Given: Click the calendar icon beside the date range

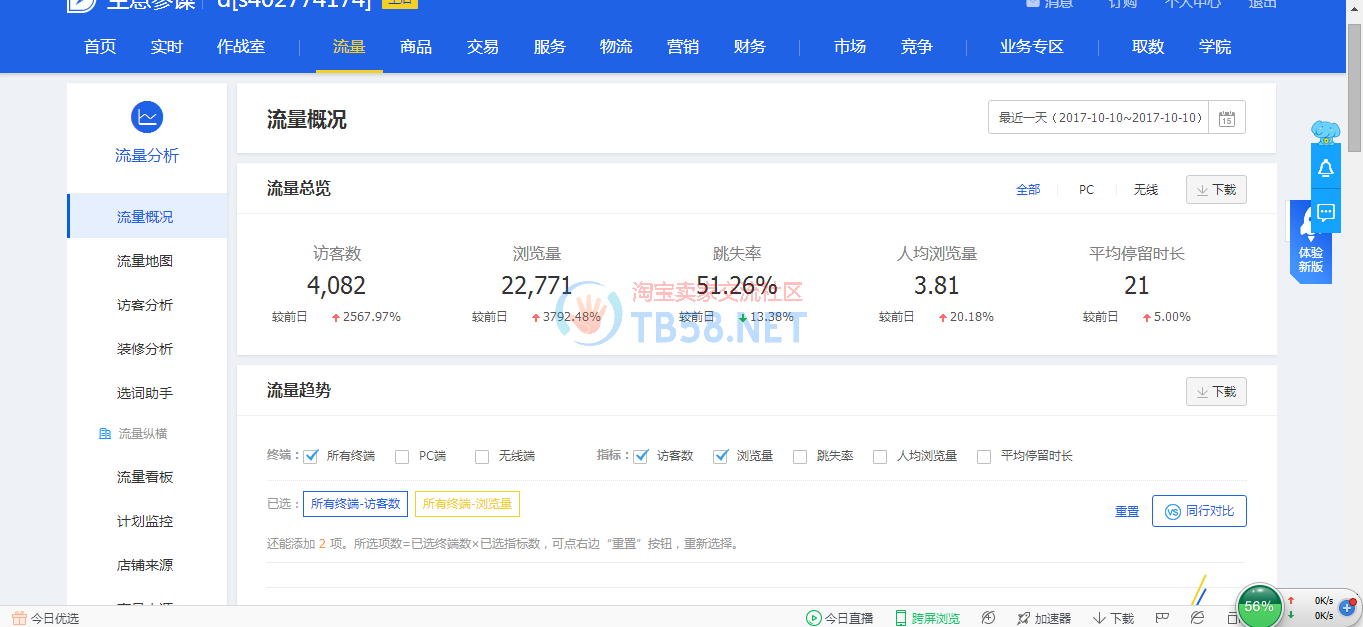Looking at the screenshot, I should click(x=1227, y=118).
